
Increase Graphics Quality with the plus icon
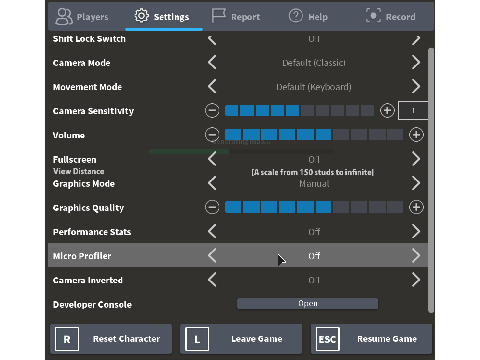click(x=416, y=207)
